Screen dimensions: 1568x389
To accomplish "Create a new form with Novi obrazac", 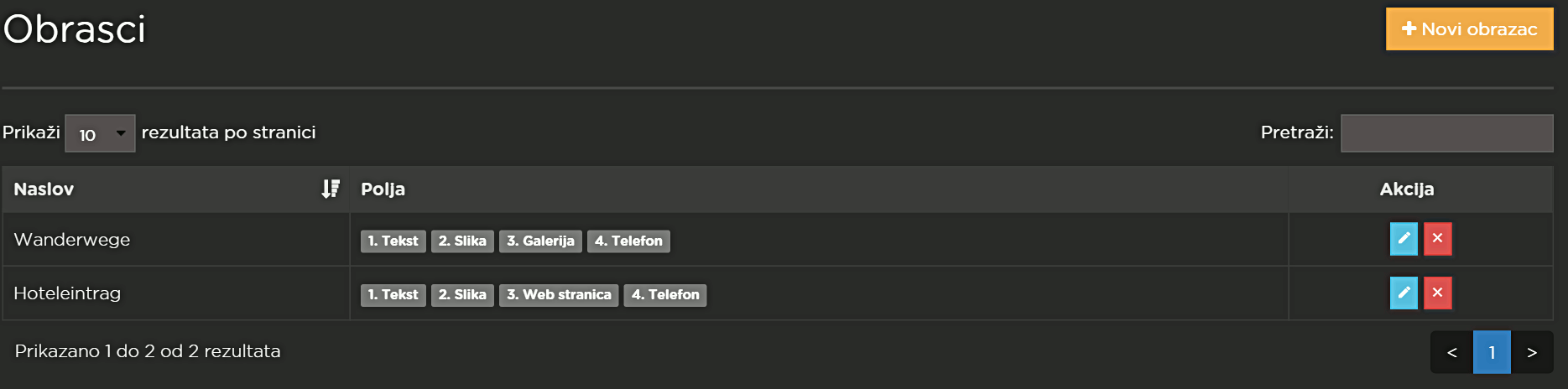I will [x=1469, y=29].
